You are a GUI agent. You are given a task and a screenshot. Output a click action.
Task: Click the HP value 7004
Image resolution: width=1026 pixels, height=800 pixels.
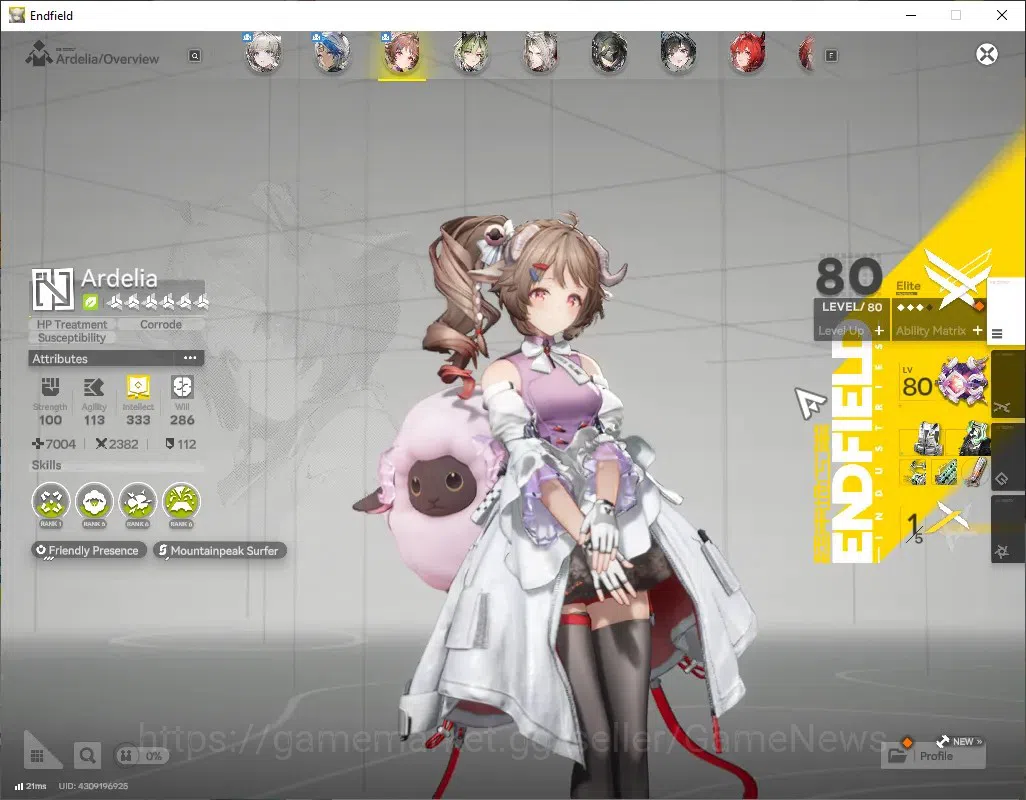(54, 444)
